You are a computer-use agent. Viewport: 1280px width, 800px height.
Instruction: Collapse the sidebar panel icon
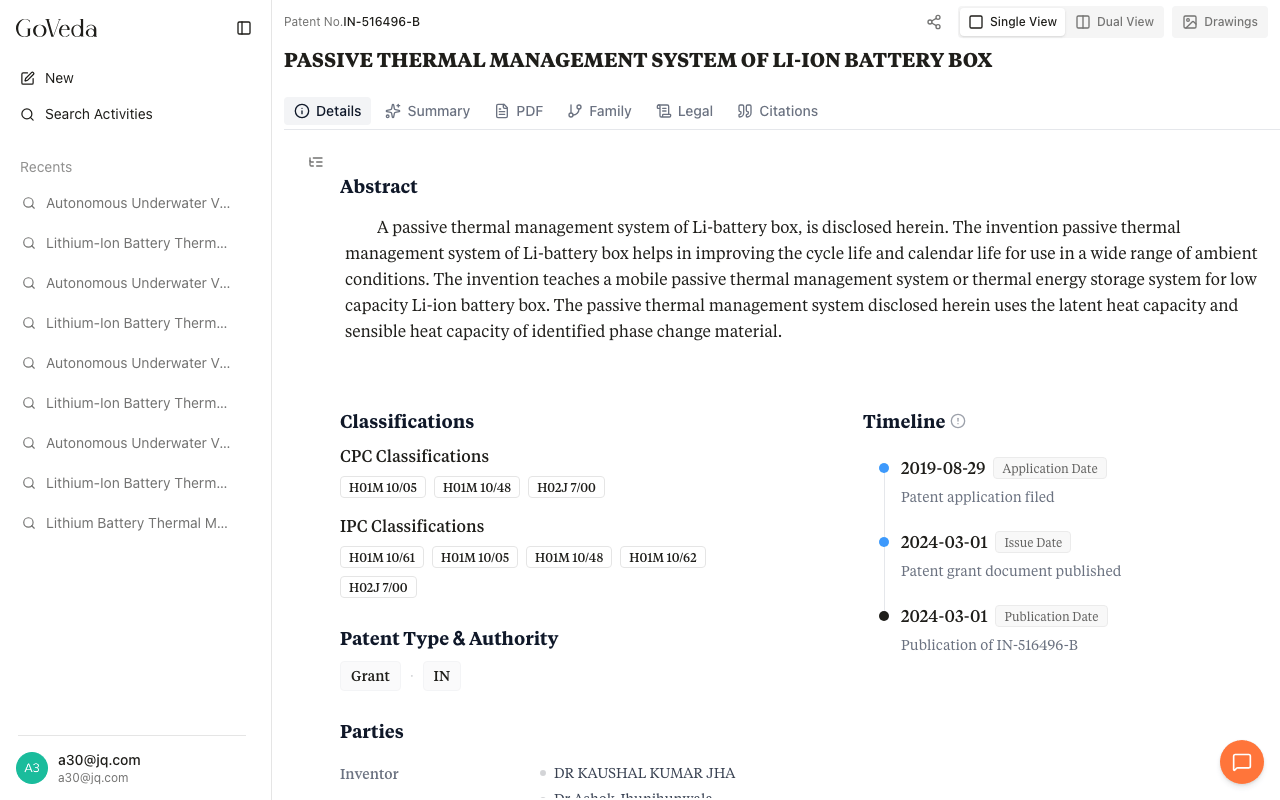244,28
